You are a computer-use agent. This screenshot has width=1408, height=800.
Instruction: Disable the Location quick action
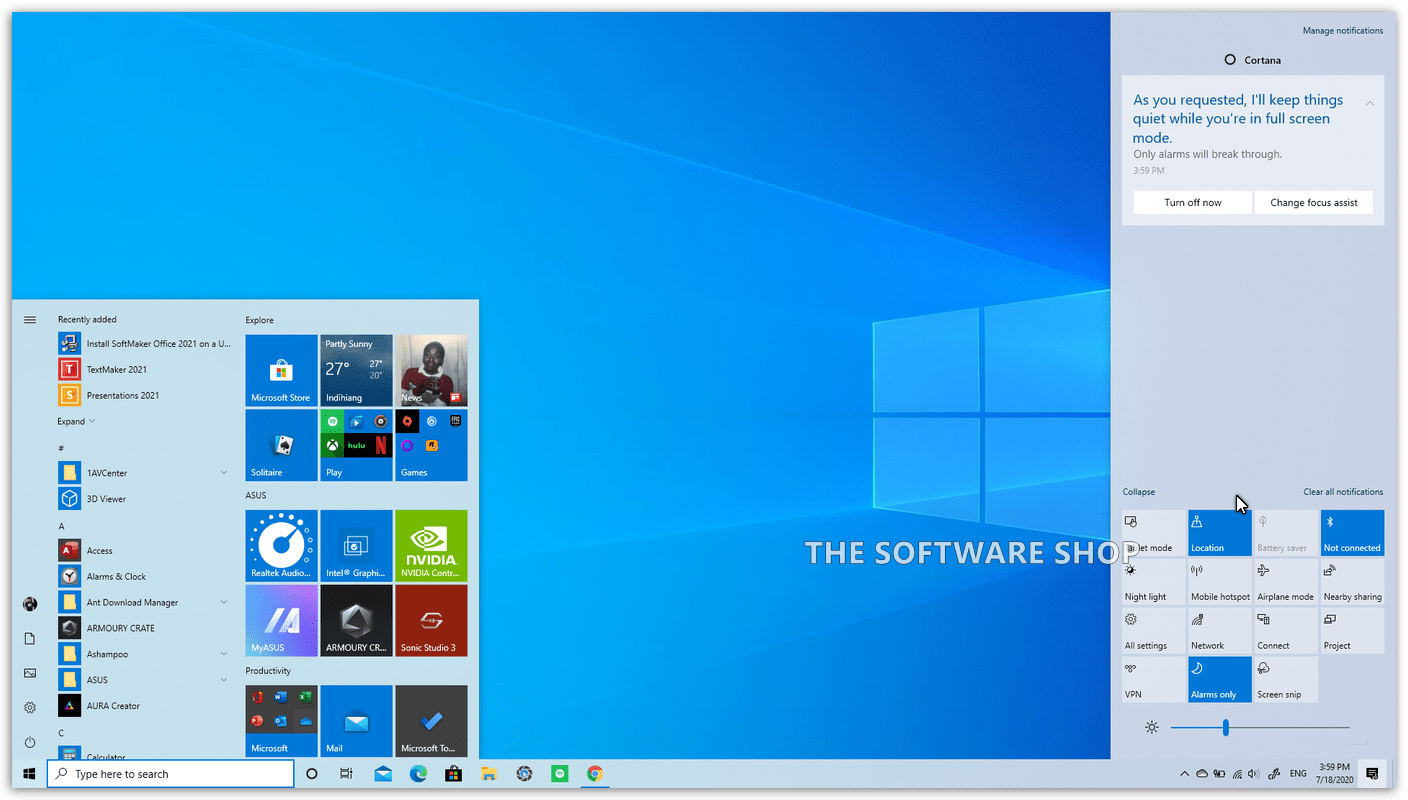point(1220,532)
